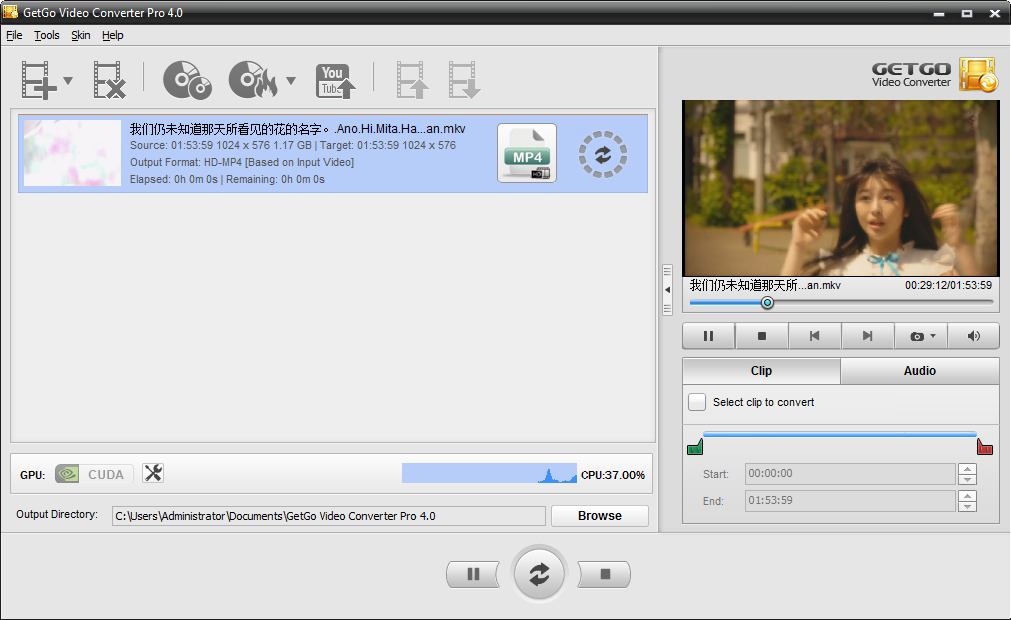
Task: Enable Select clip to convert checkbox
Action: [697, 402]
